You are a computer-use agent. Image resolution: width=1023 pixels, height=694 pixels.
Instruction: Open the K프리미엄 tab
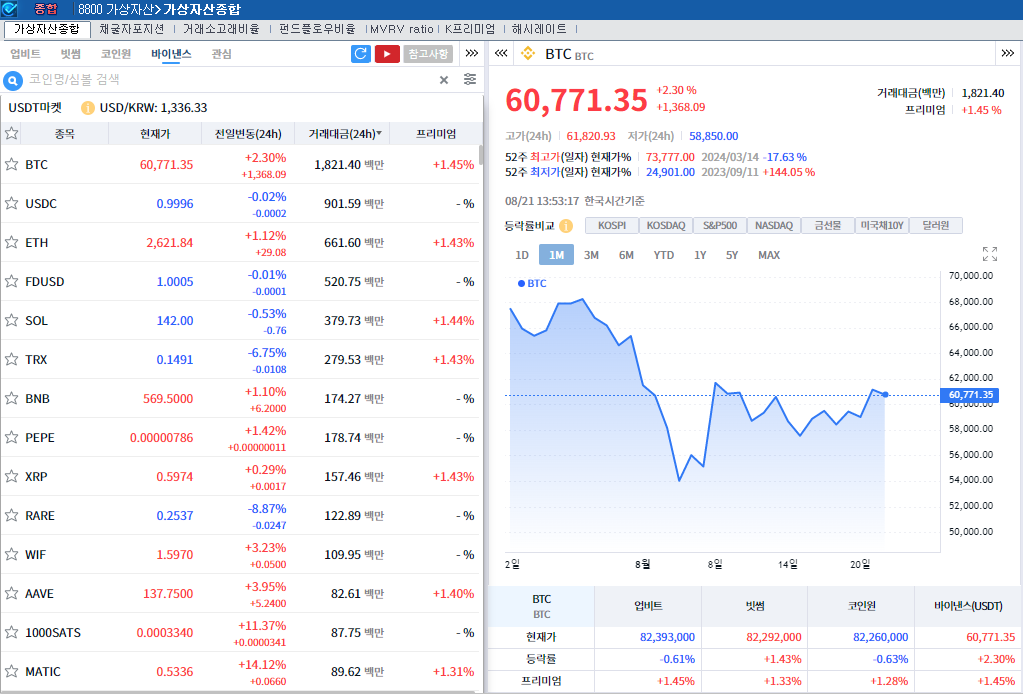pyautogui.click(x=470, y=29)
